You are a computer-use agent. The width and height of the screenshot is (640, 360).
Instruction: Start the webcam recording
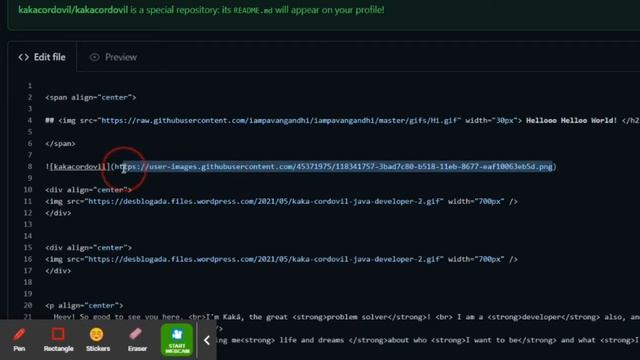pyautogui.click(x=177, y=340)
